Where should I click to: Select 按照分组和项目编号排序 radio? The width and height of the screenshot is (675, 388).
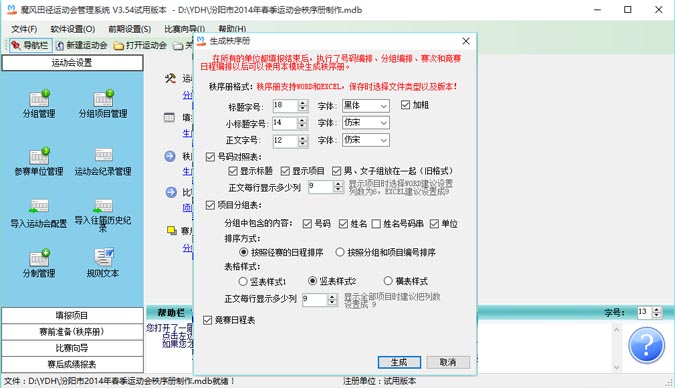pyautogui.click(x=386, y=252)
